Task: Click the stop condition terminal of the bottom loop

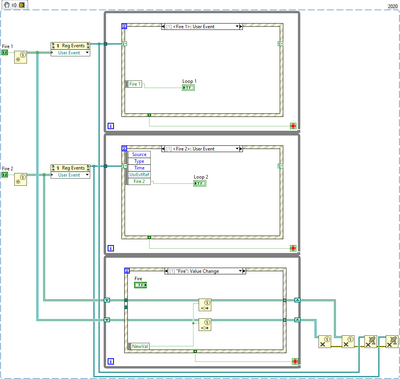Action: 295,361
